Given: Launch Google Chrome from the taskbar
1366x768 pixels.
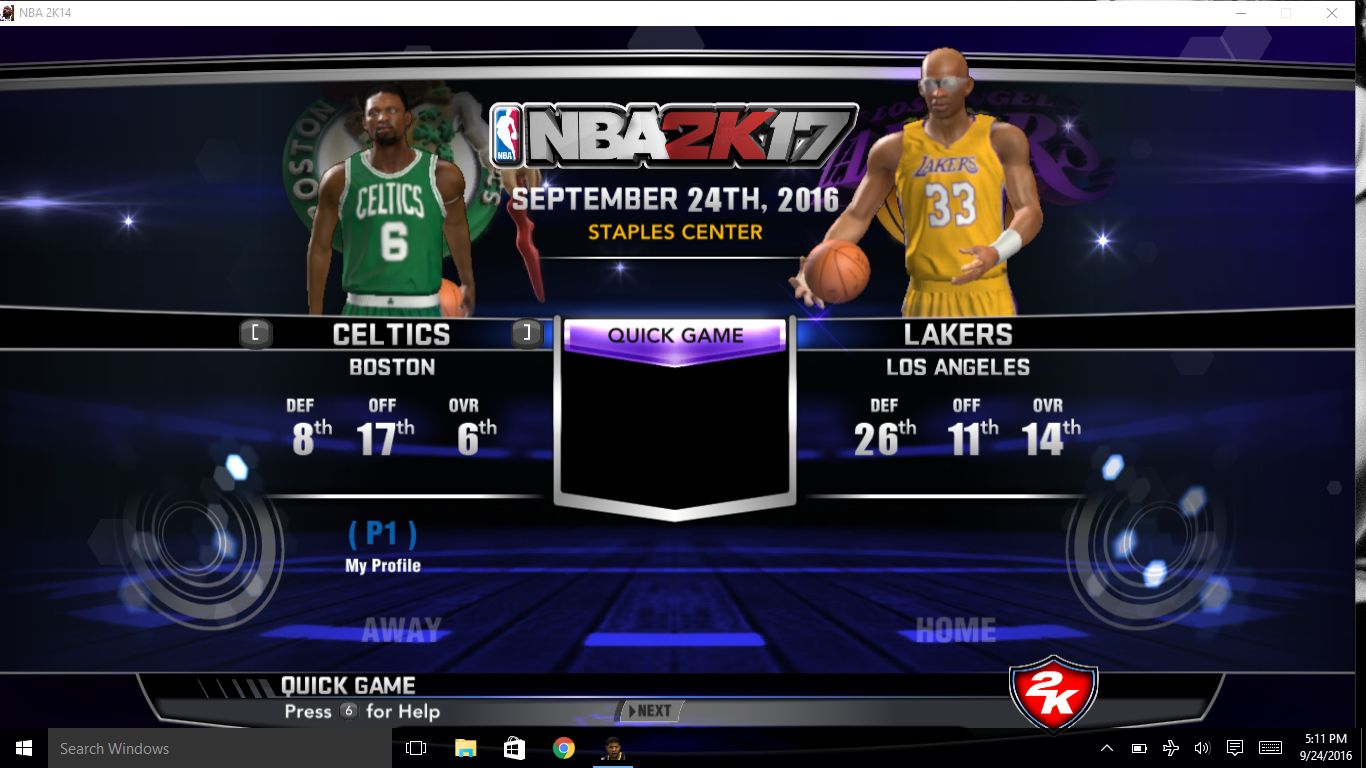Looking at the screenshot, I should [x=564, y=748].
